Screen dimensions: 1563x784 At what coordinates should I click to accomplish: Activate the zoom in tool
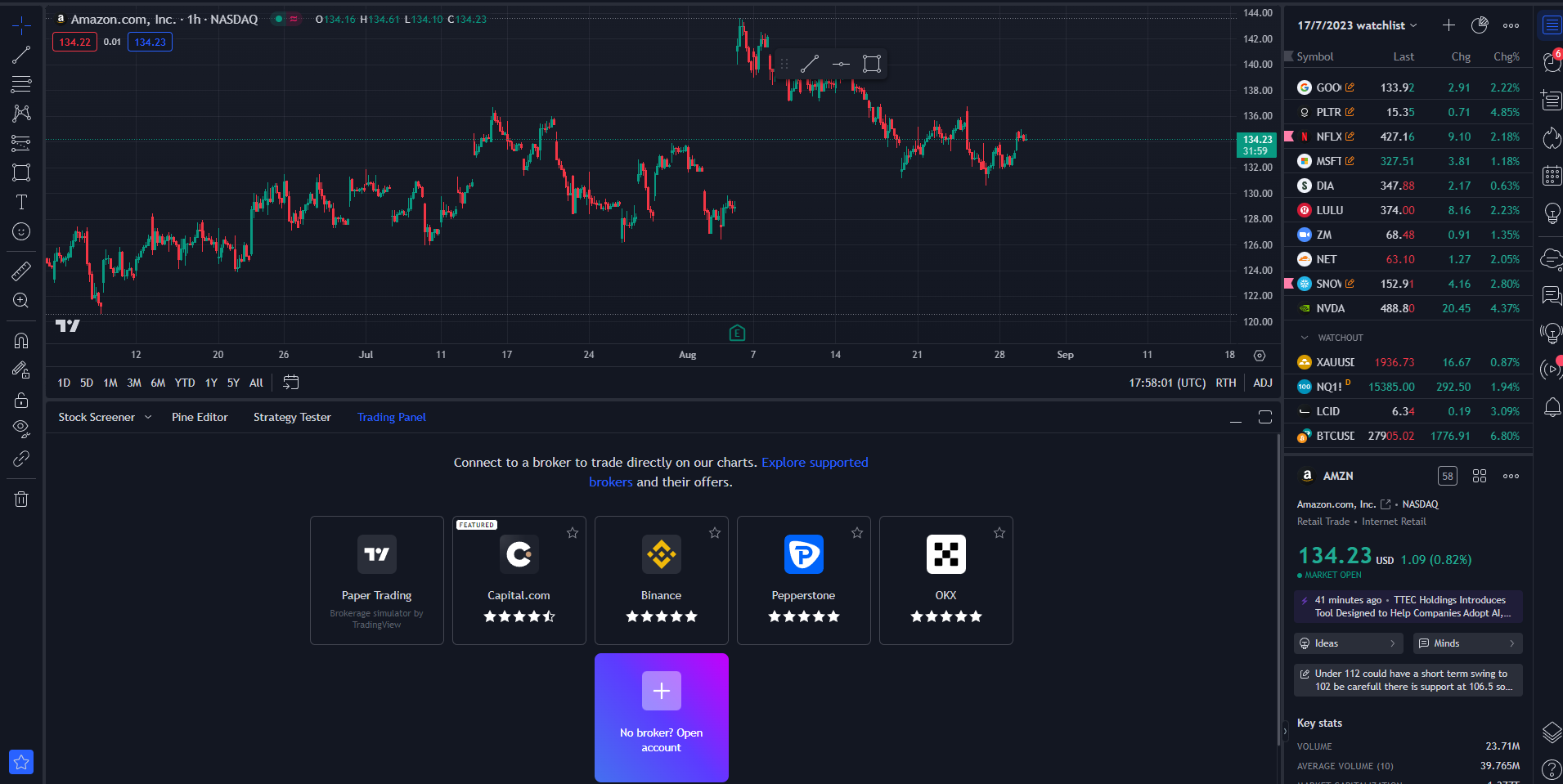[21, 300]
